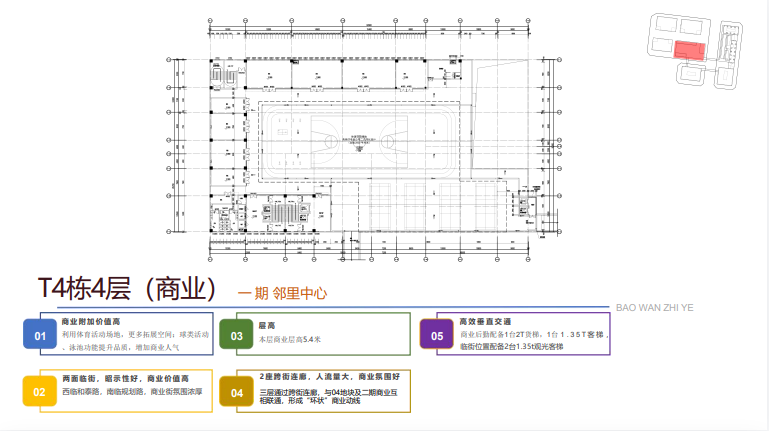Select the title text T4栋4层（商业）
The width and height of the screenshot is (769, 431).
pyautogui.click(x=128, y=288)
